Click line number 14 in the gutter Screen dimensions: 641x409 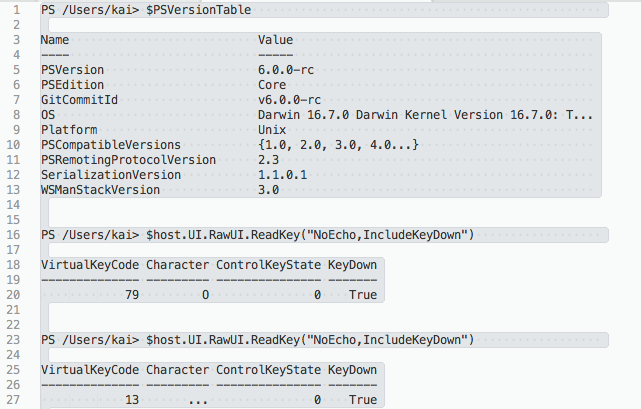click(13, 205)
